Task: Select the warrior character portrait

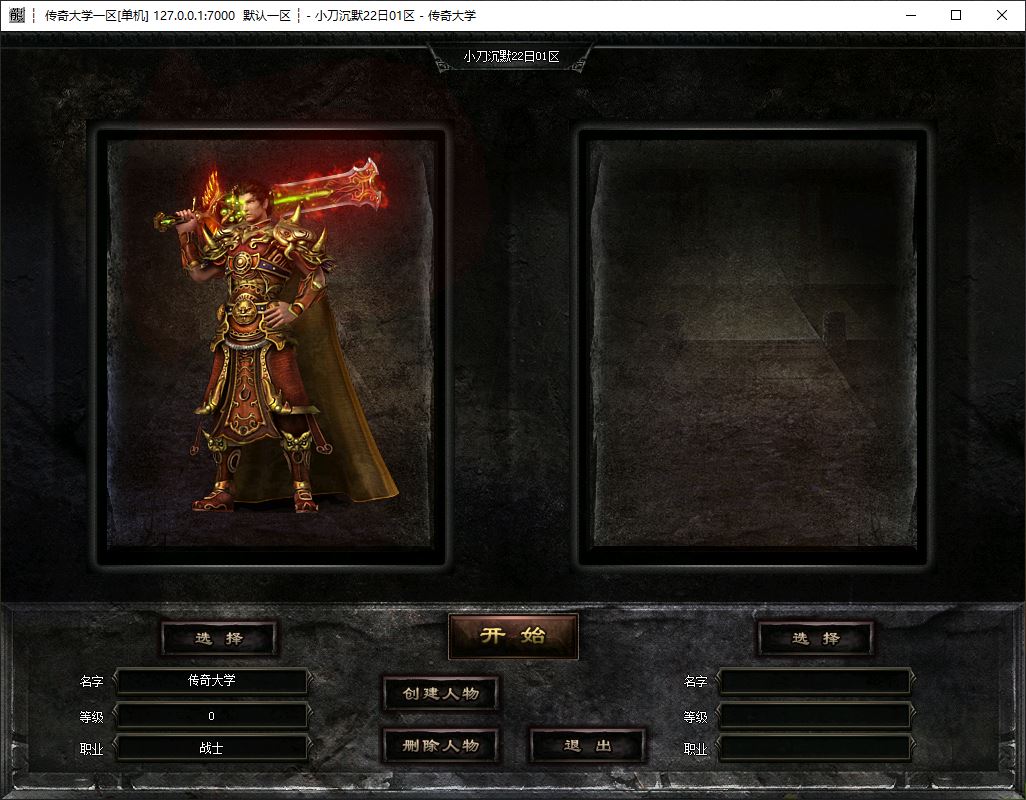Action: coord(271,347)
